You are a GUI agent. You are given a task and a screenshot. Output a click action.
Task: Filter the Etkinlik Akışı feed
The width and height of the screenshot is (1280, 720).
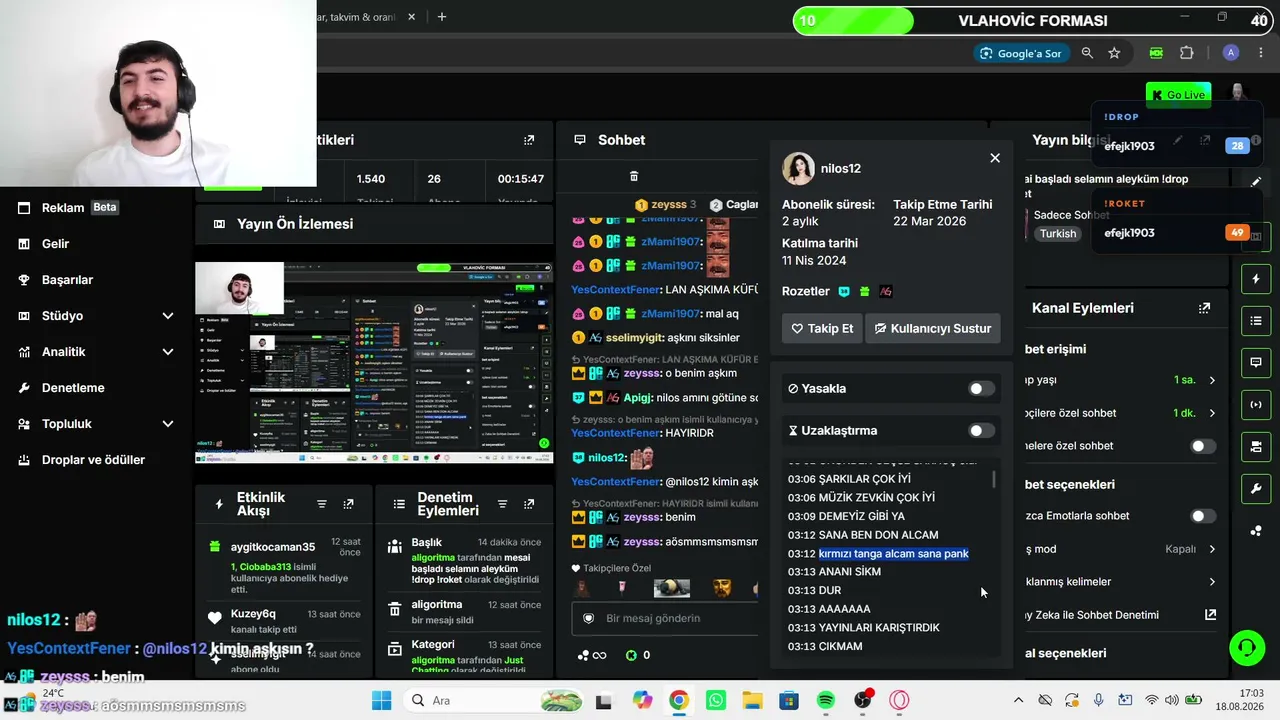[322, 504]
